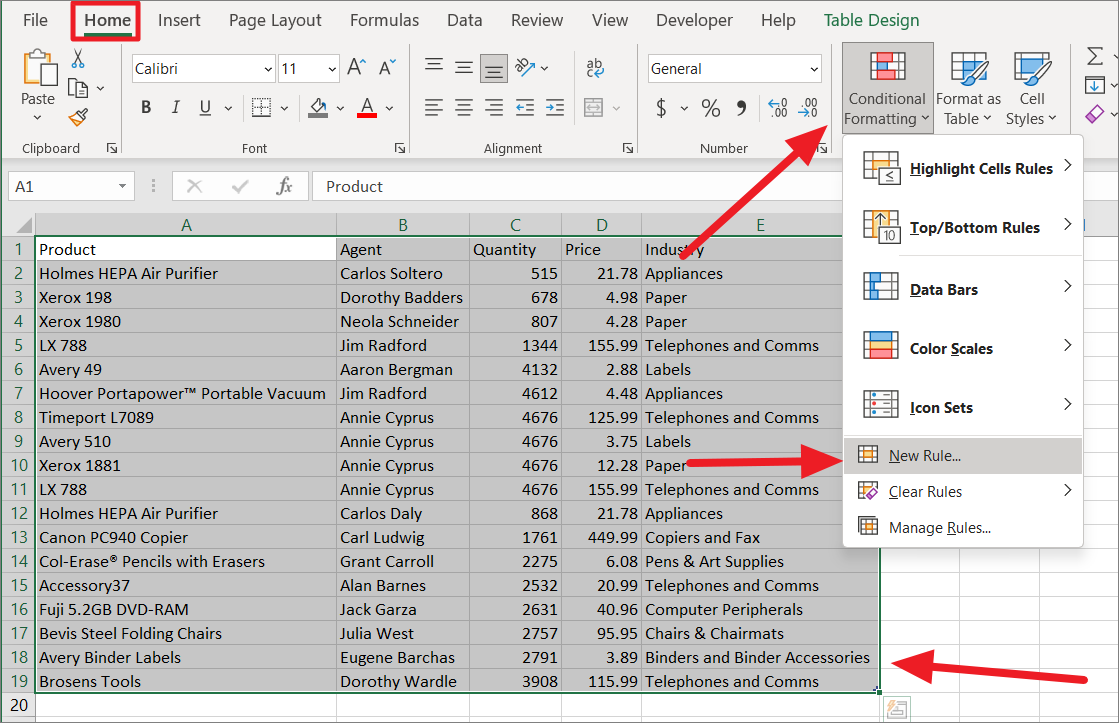Click the Select All corner triangle
Viewport: 1119px width, 723px height.
click(23, 226)
